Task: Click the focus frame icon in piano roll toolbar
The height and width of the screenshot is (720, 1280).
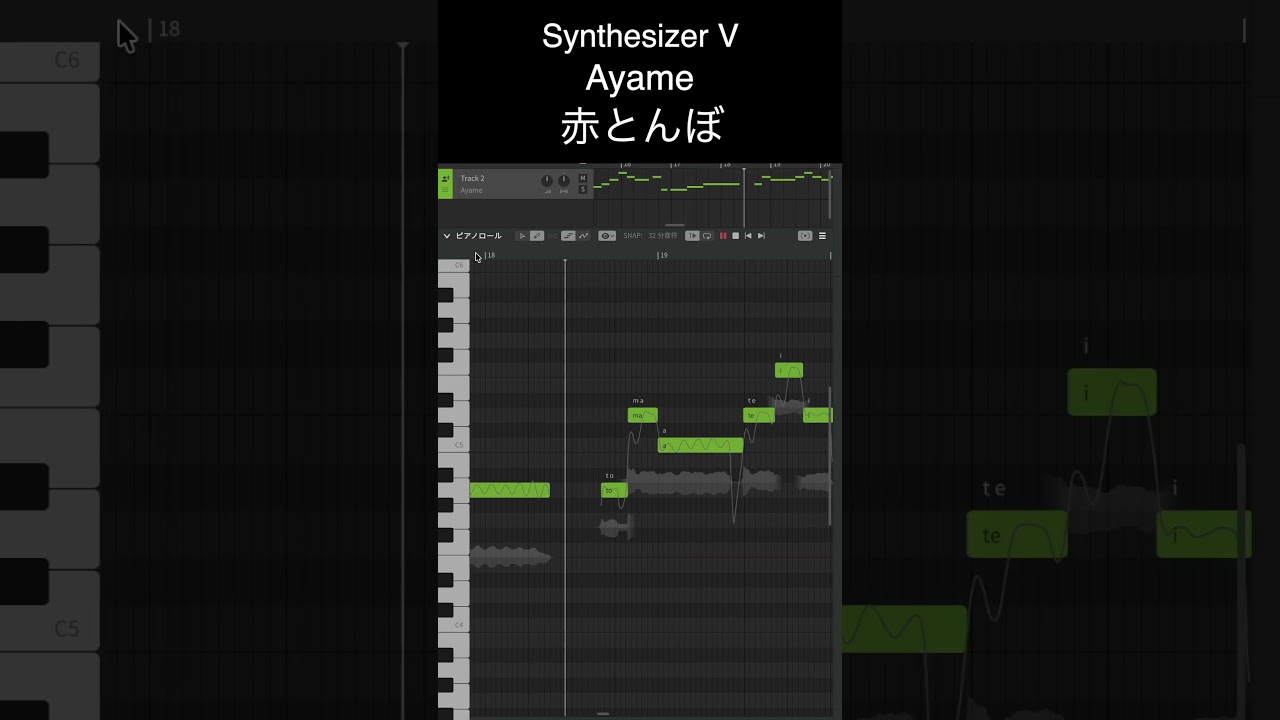Action: 805,236
